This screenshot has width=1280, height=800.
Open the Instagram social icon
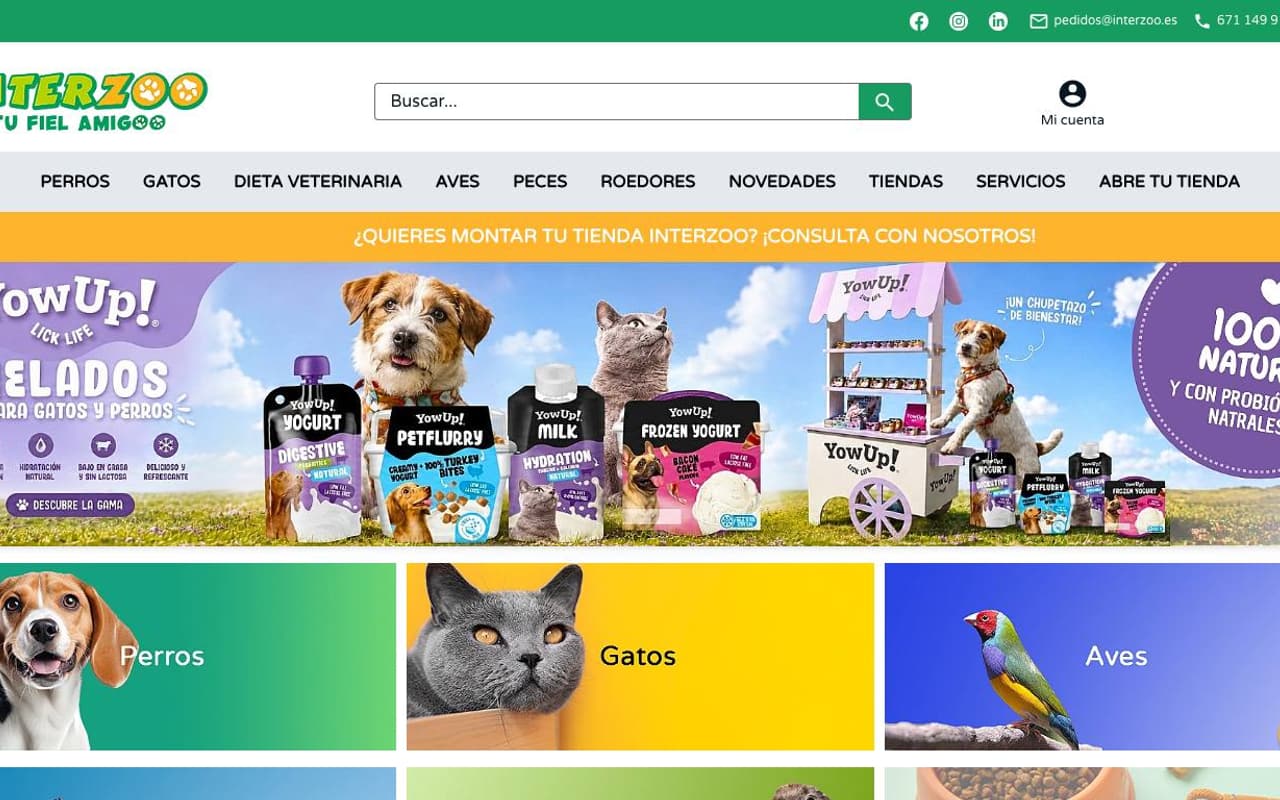(x=959, y=21)
